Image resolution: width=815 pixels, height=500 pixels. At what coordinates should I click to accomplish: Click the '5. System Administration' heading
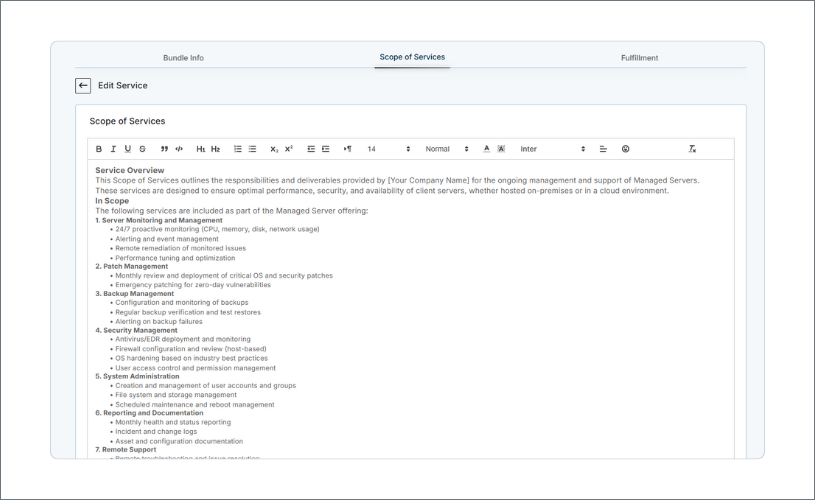(137, 376)
